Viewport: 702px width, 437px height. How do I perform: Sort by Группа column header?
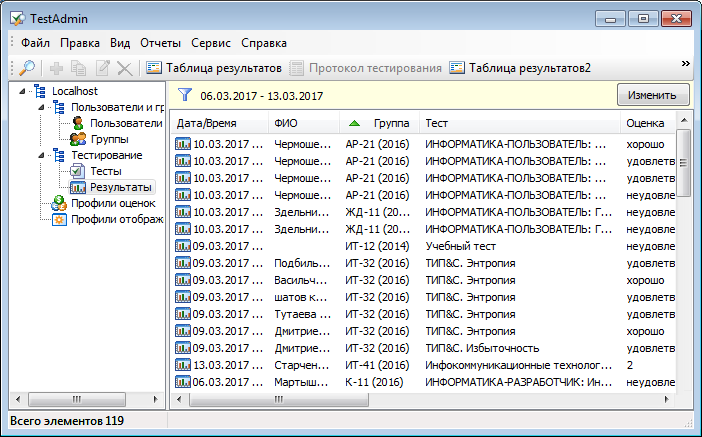pyautogui.click(x=380, y=123)
